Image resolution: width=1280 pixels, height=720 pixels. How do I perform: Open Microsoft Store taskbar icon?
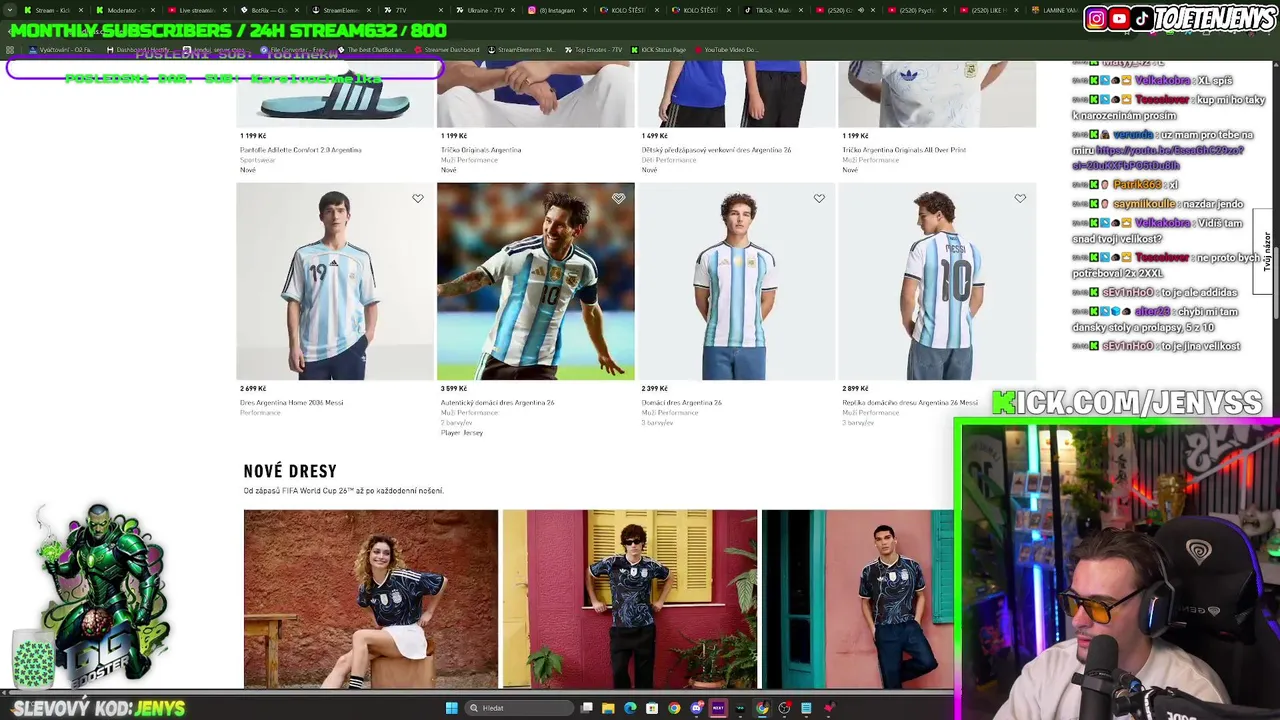click(652, 708)
